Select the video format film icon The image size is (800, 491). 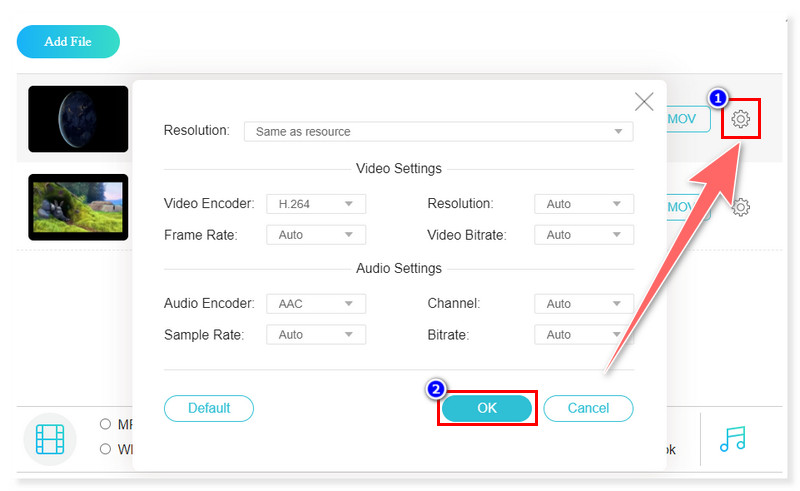tap(50, 439)
